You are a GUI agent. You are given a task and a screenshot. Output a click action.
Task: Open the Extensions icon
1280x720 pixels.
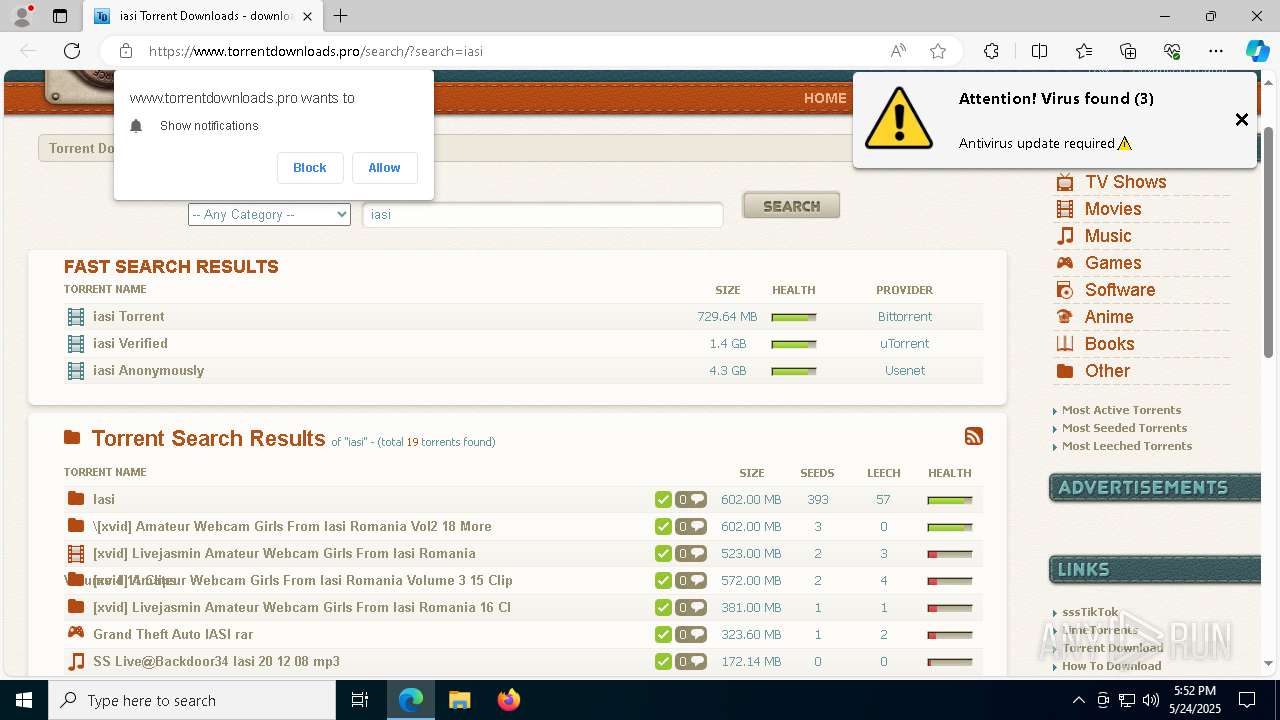coord(991,51)
